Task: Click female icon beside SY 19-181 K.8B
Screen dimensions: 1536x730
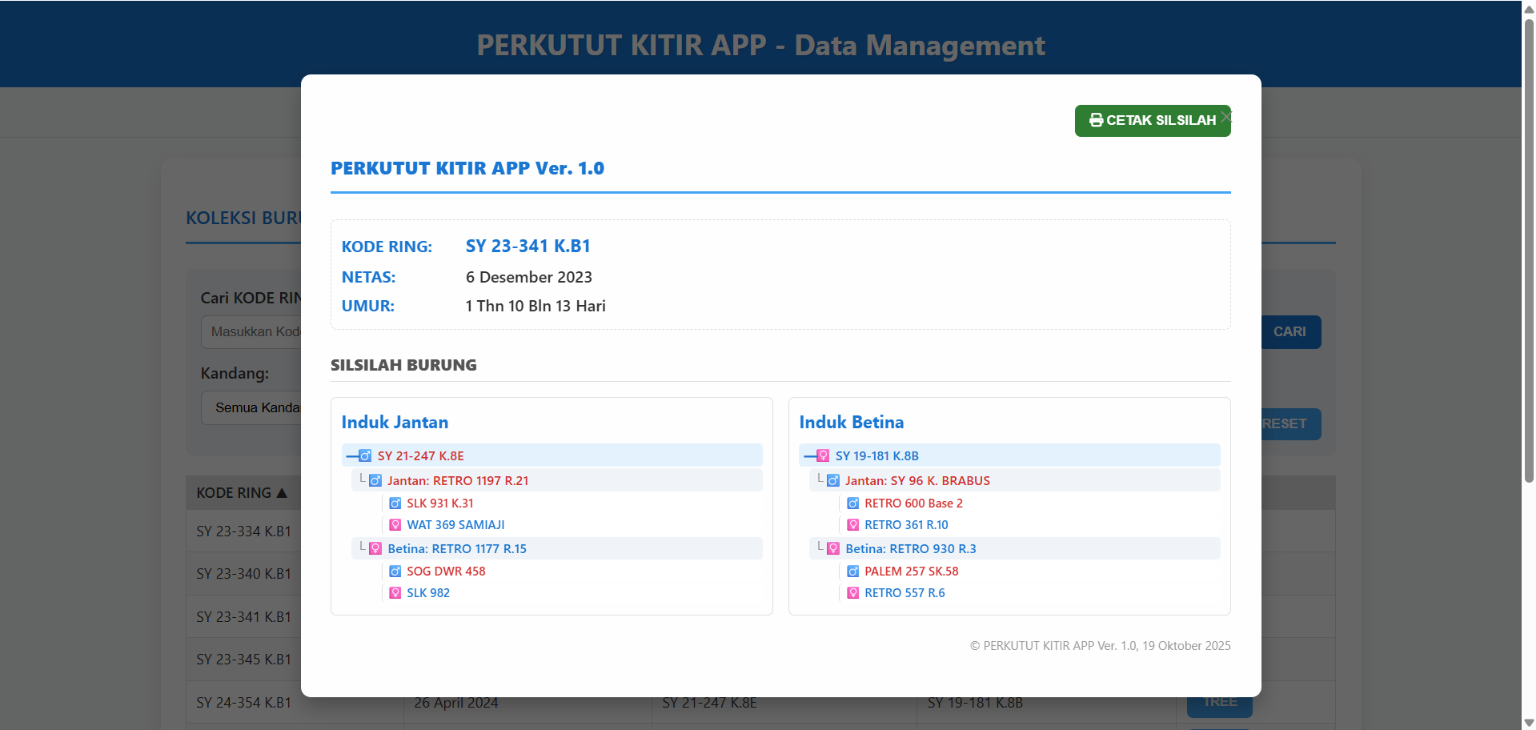Action: pos(823,456)
